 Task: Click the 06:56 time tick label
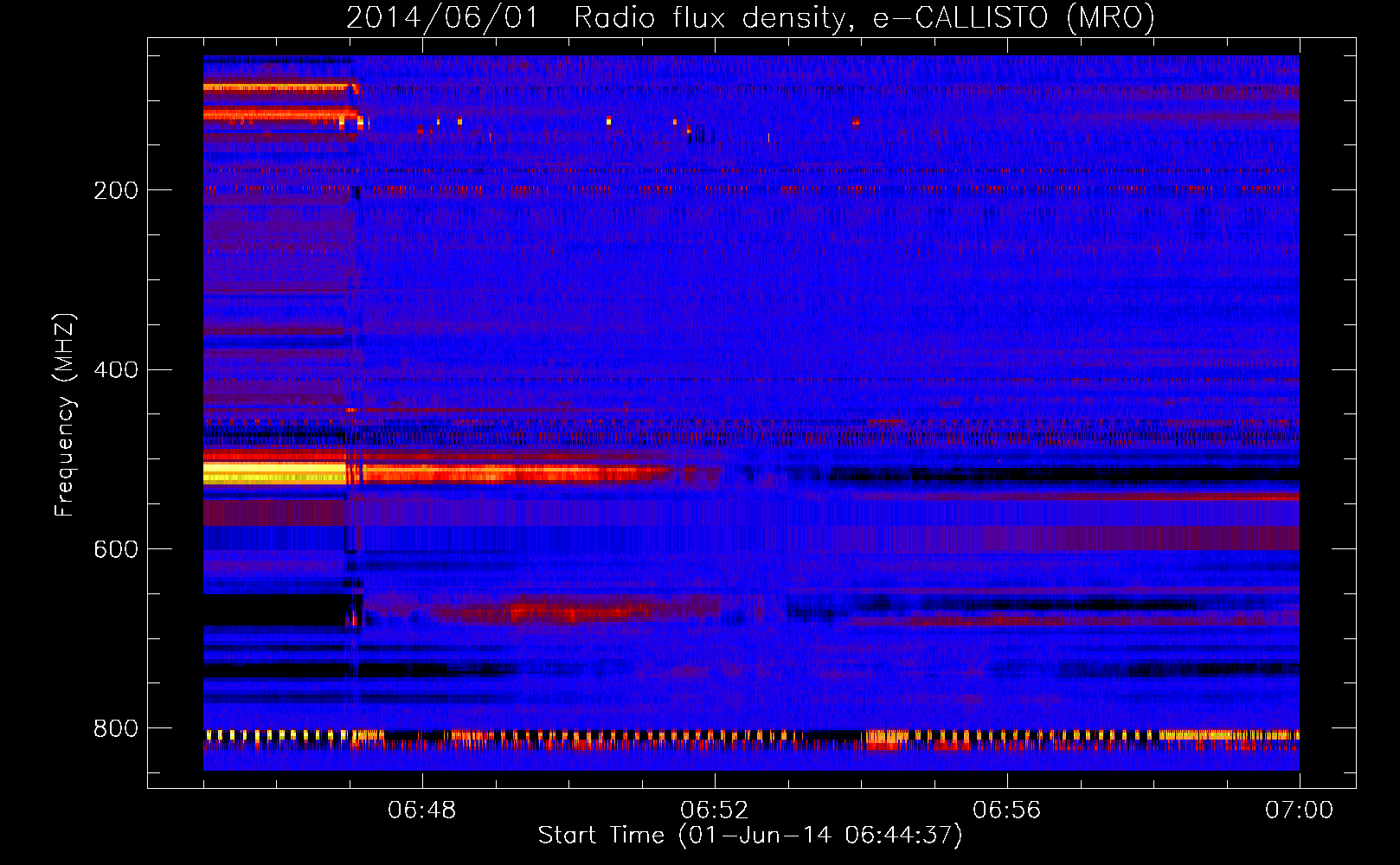1007,810
